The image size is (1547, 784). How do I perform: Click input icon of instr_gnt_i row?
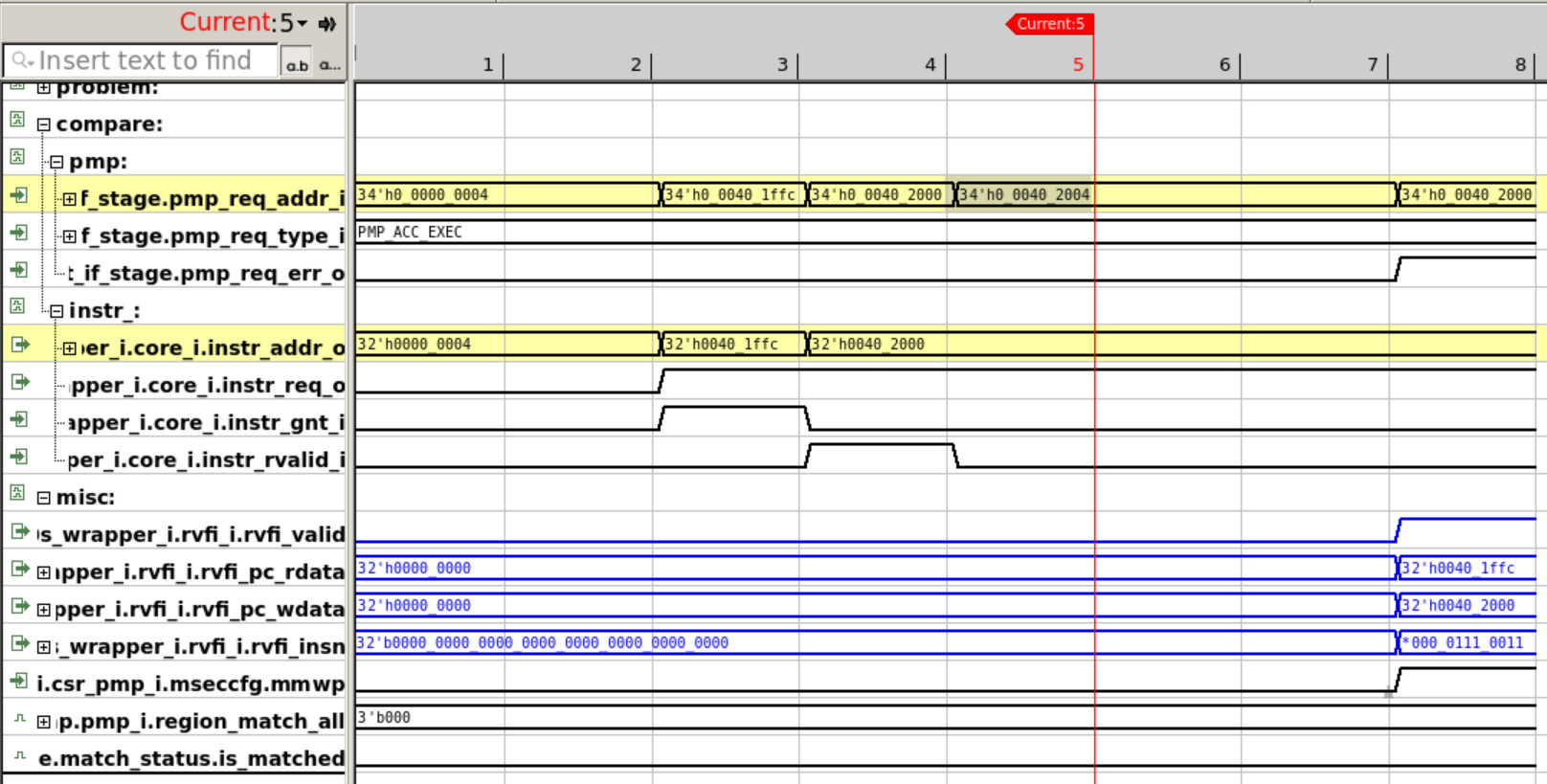(18, 419)
